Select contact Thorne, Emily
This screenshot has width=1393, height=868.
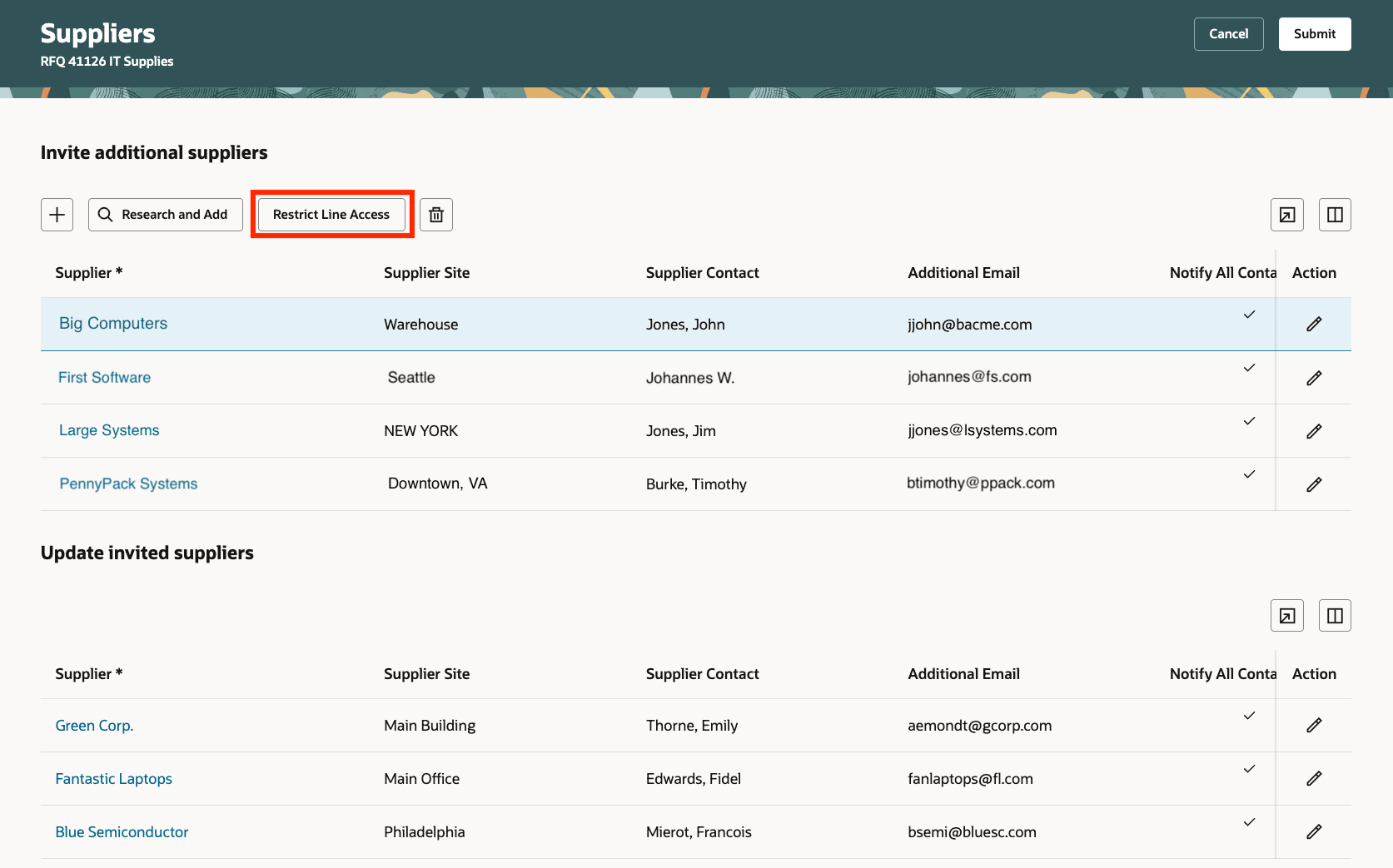click(x=692, y=726)
